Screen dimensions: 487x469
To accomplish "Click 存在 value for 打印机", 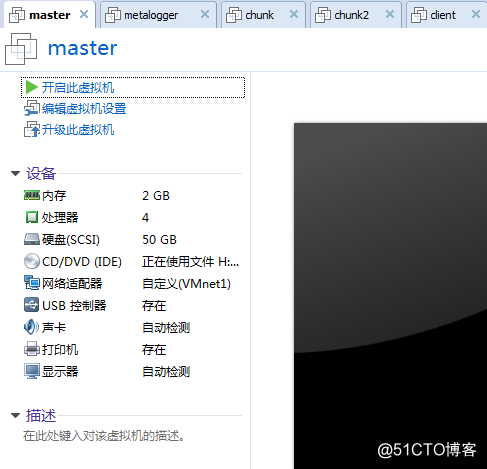I will (x=154, y=350).
